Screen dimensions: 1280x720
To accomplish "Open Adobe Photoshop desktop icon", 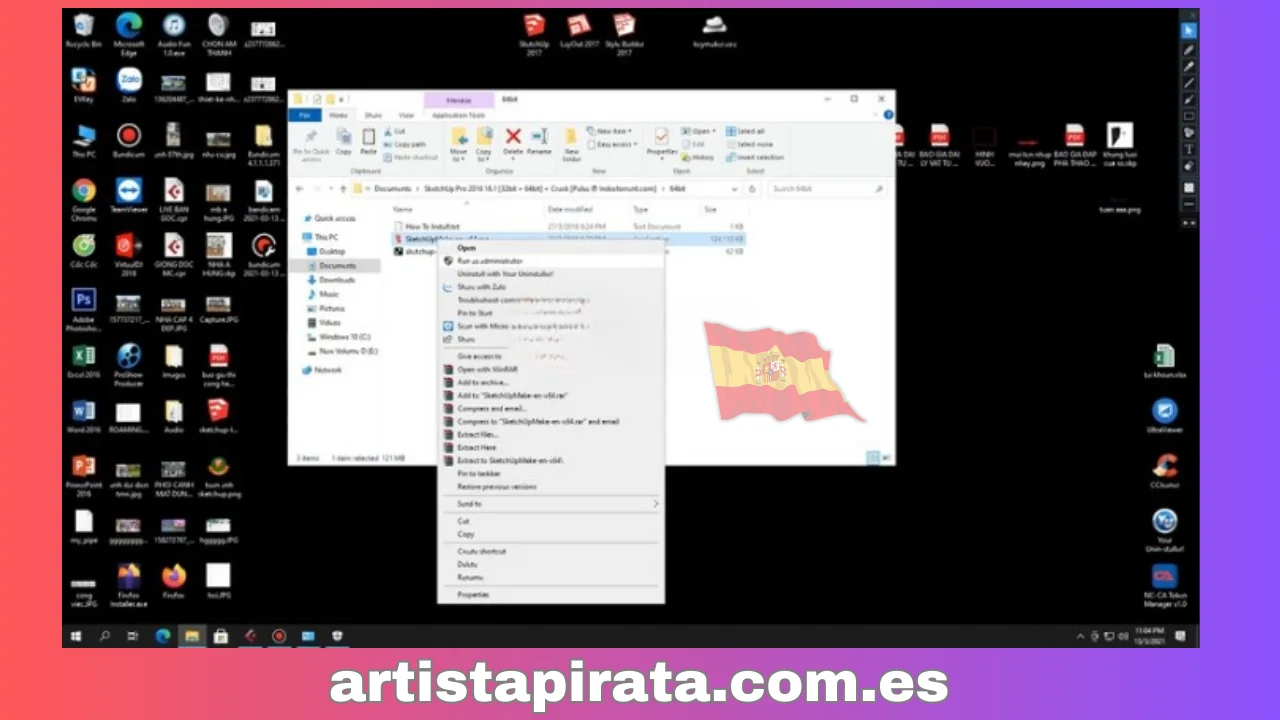I will (x=83, y=310).
